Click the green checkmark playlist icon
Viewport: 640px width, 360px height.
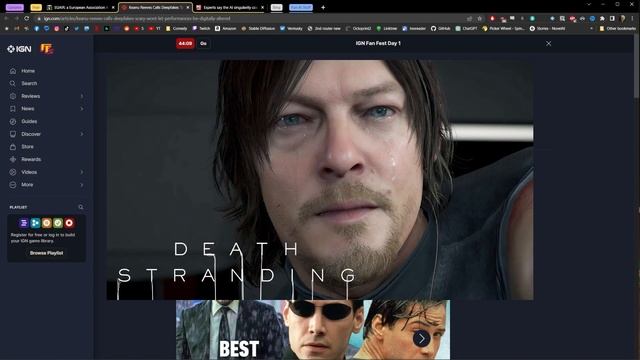(58, 223)
